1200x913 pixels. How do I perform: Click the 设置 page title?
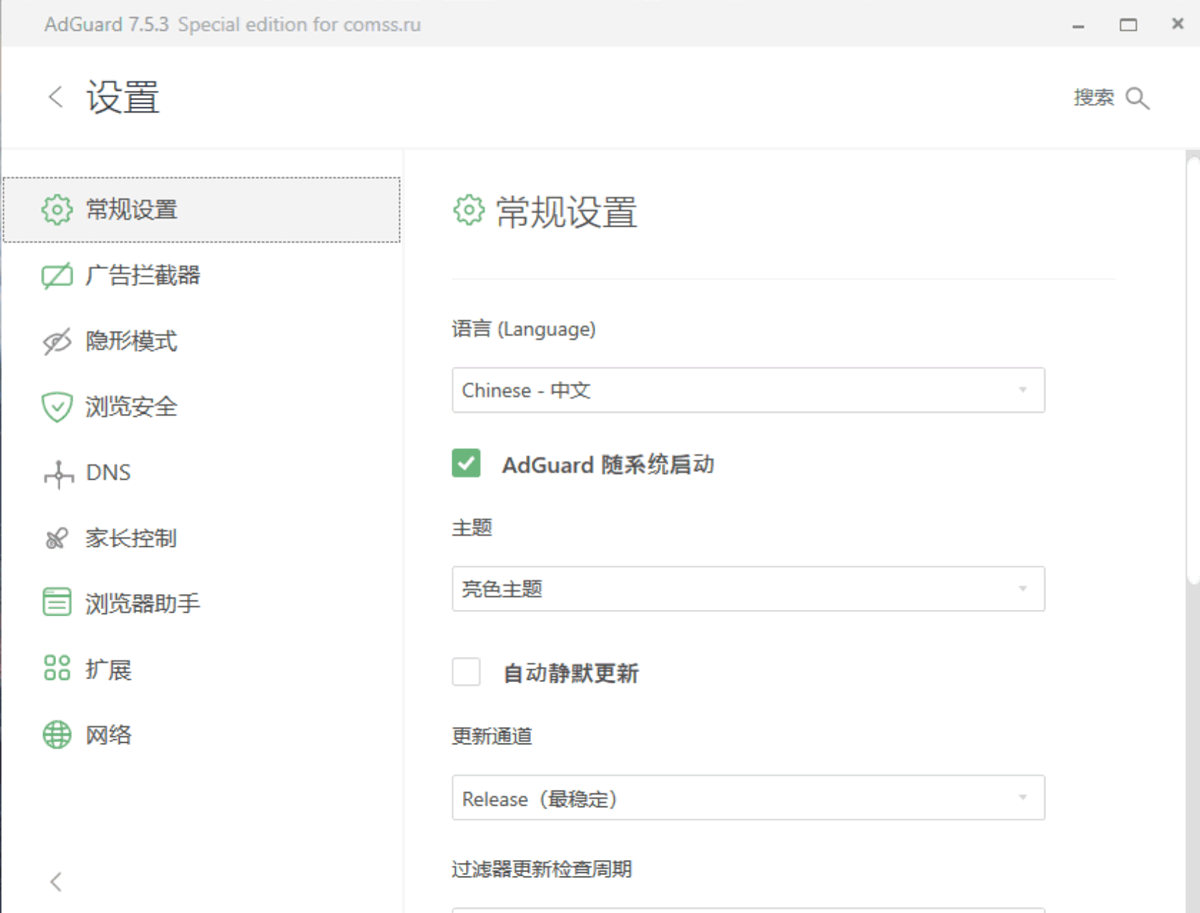coord(123,98)
